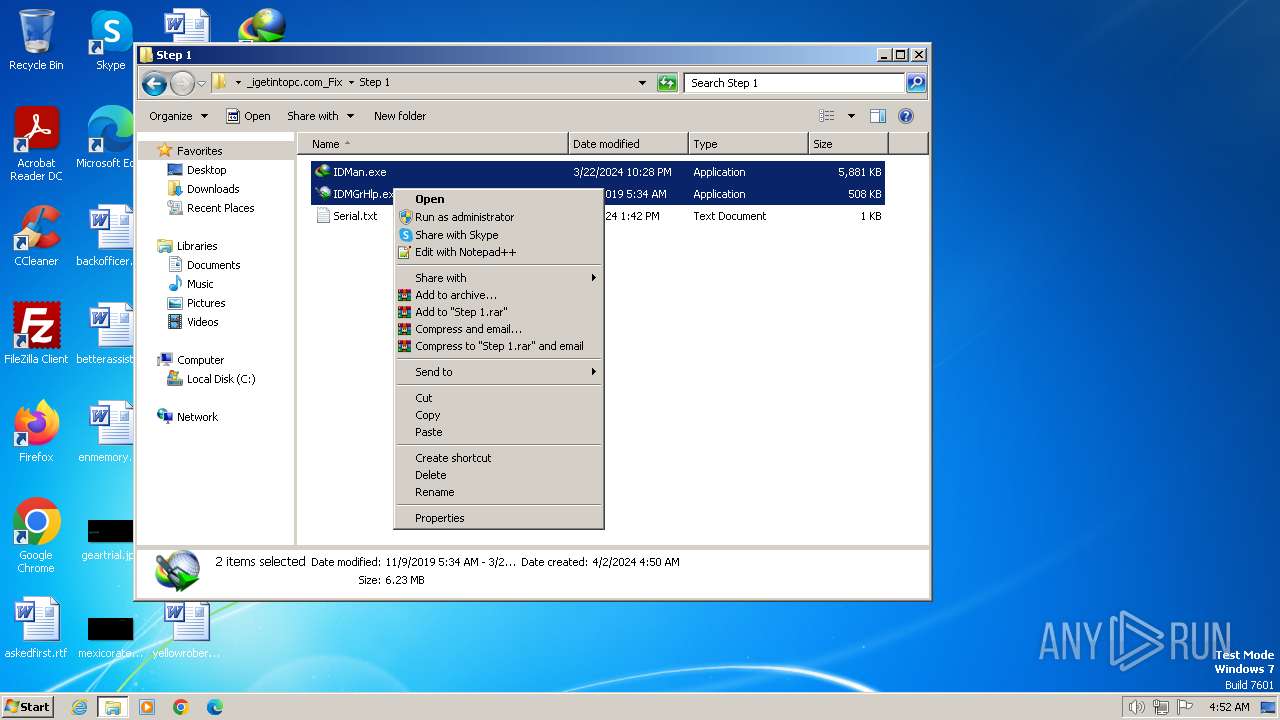The image size is (1280, 720).
Task: Click Windows Media Player taskbar icon
Action: coord(147,707)
